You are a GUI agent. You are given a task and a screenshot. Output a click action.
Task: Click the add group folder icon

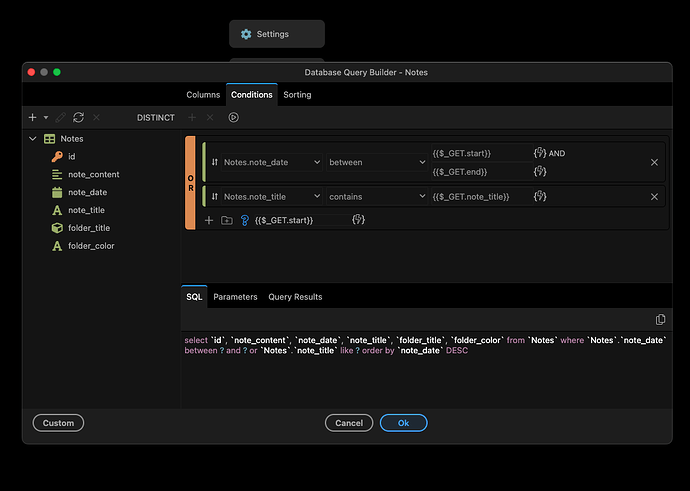[227, 220]
